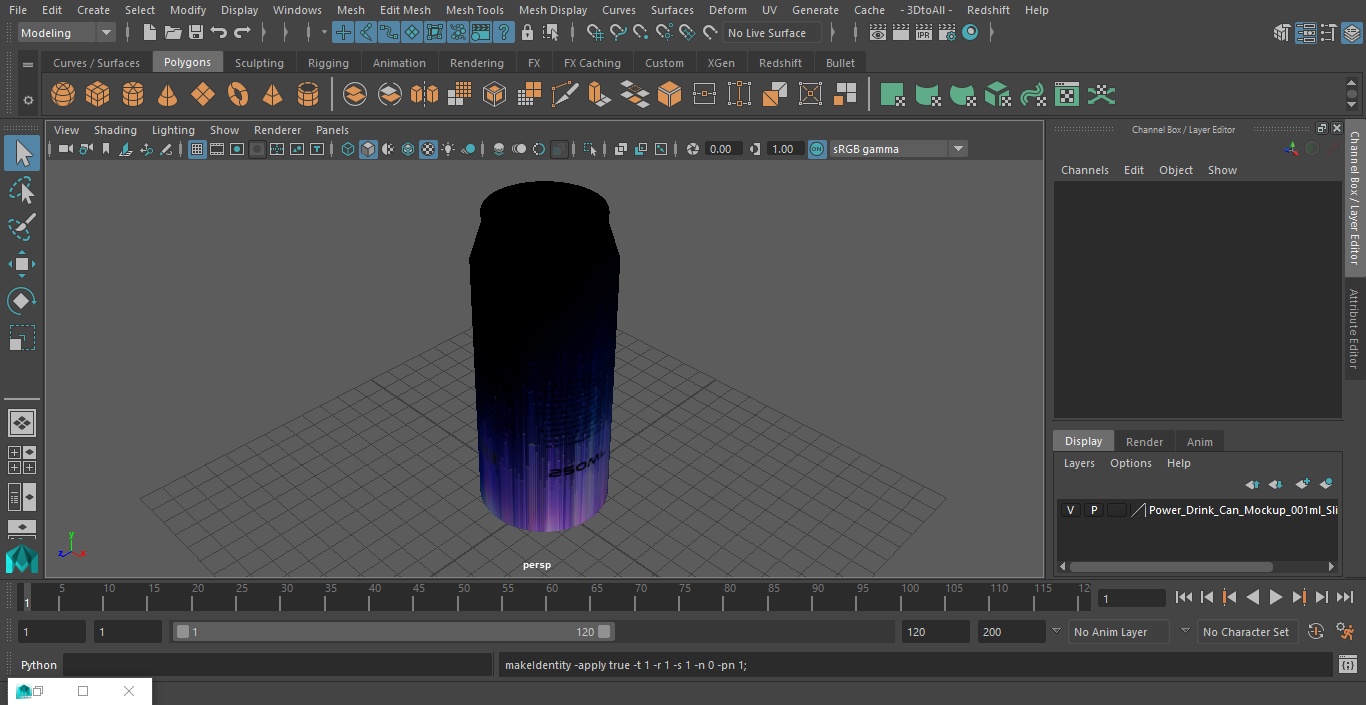Select the Paint Selection tool
Screen dimensions: 1366x705
pyautogui.click(x=22, y=227)
